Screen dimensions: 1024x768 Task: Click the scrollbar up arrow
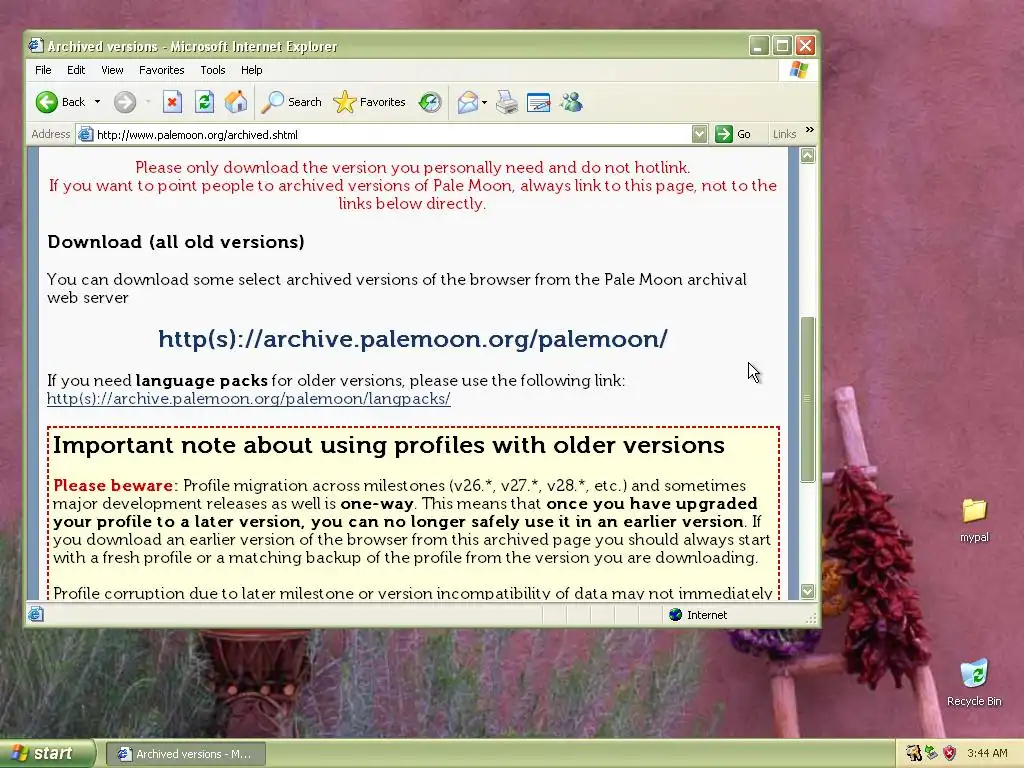click(808, 155)
